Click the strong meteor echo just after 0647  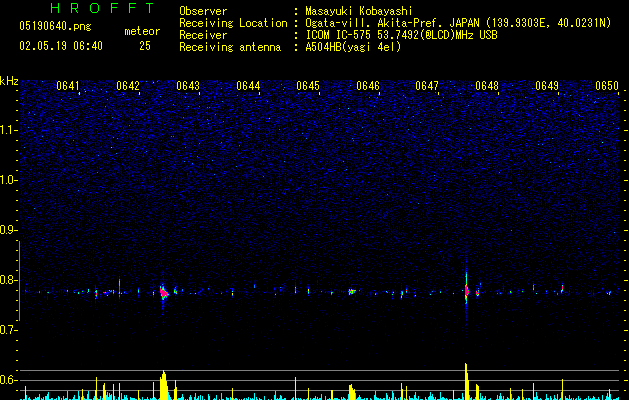pos(467,291)
